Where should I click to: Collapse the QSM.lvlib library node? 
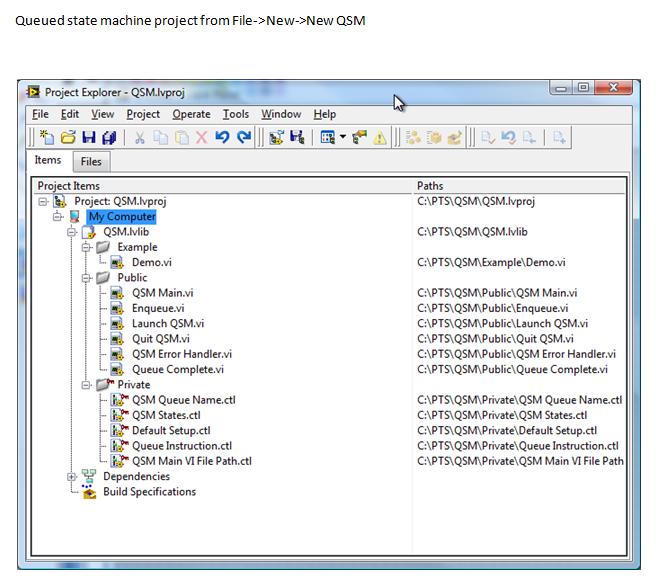click(x=72, y=232)
